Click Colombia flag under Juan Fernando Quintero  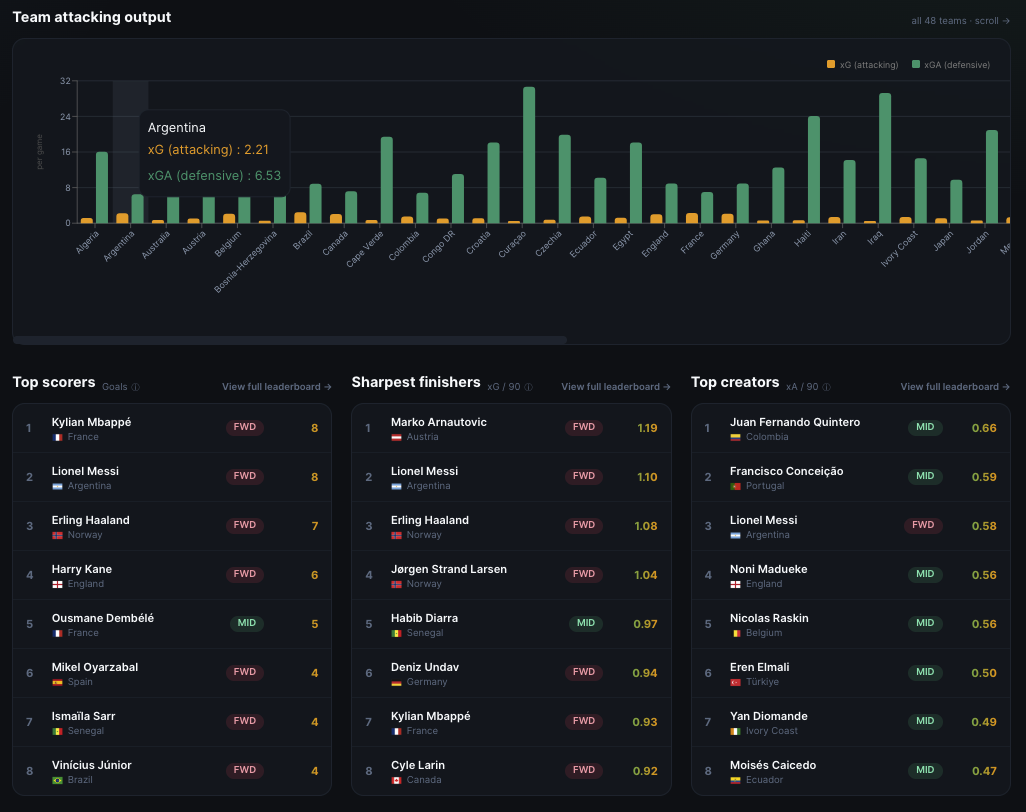click(735, 437)
